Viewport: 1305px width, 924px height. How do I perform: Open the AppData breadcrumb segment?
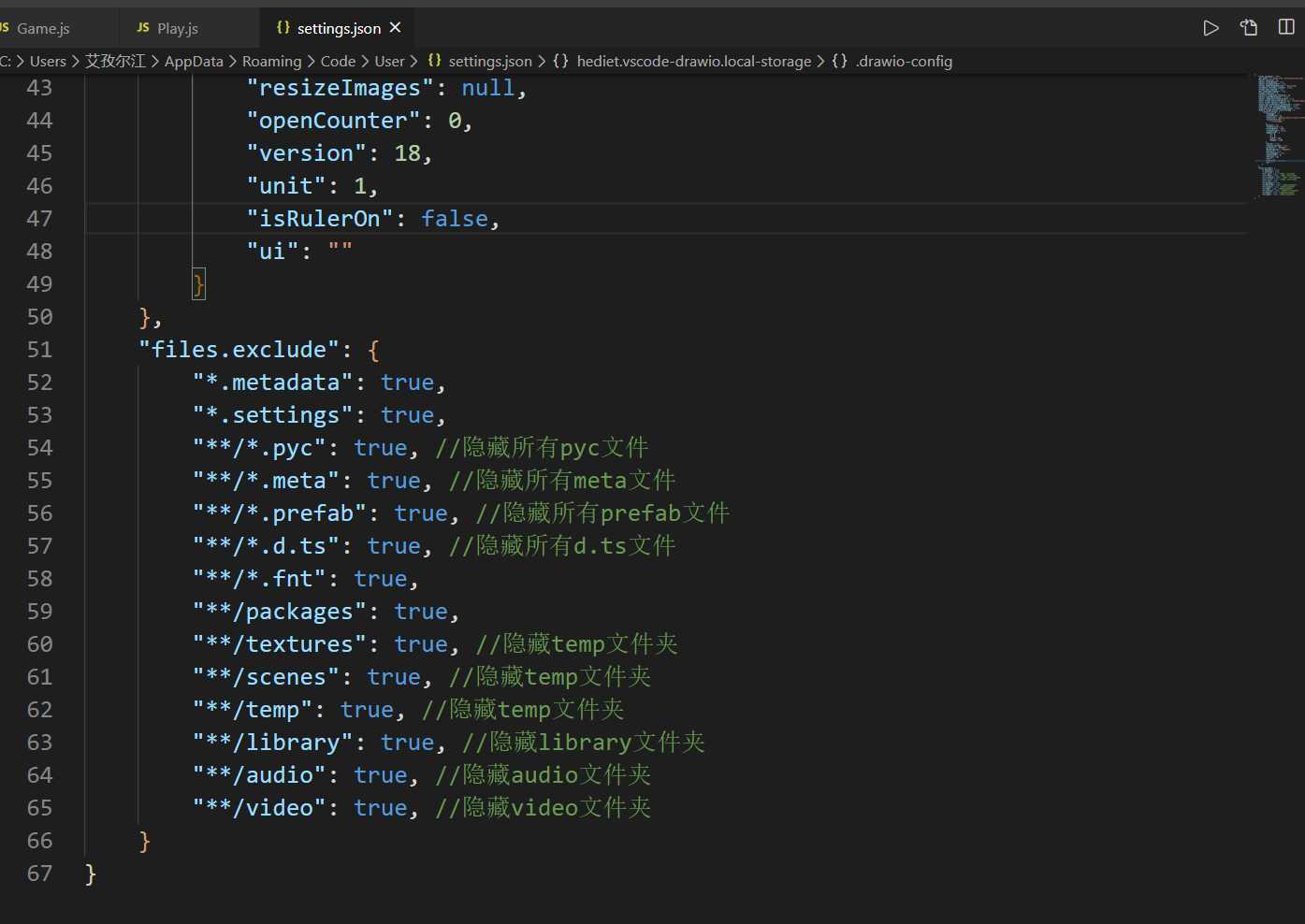pyautogui.click(x=194, y=61)
